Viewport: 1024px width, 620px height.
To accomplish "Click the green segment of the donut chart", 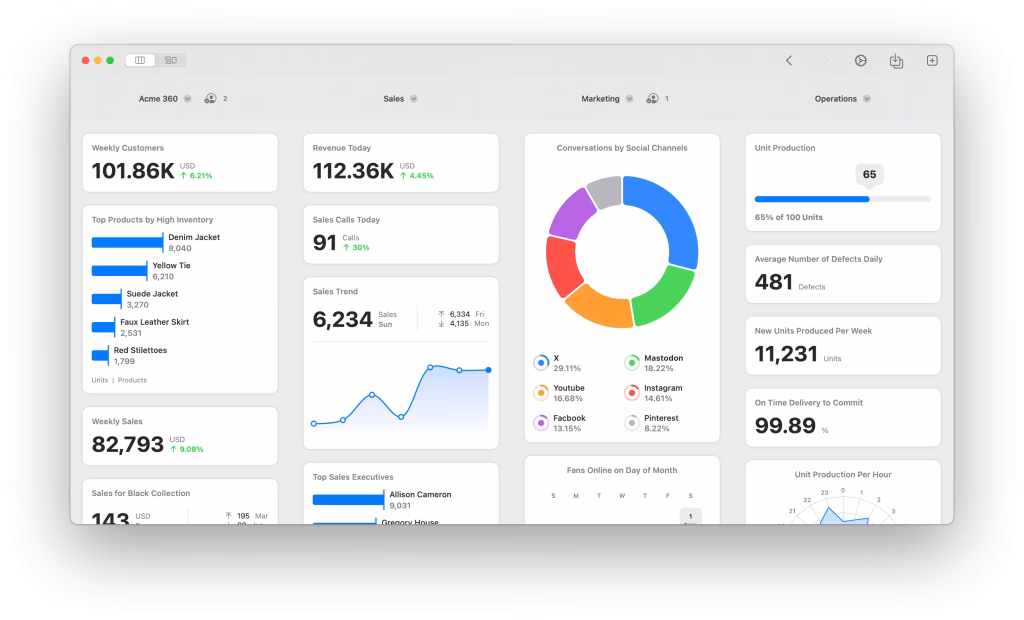I will click(x=666, y=297).
